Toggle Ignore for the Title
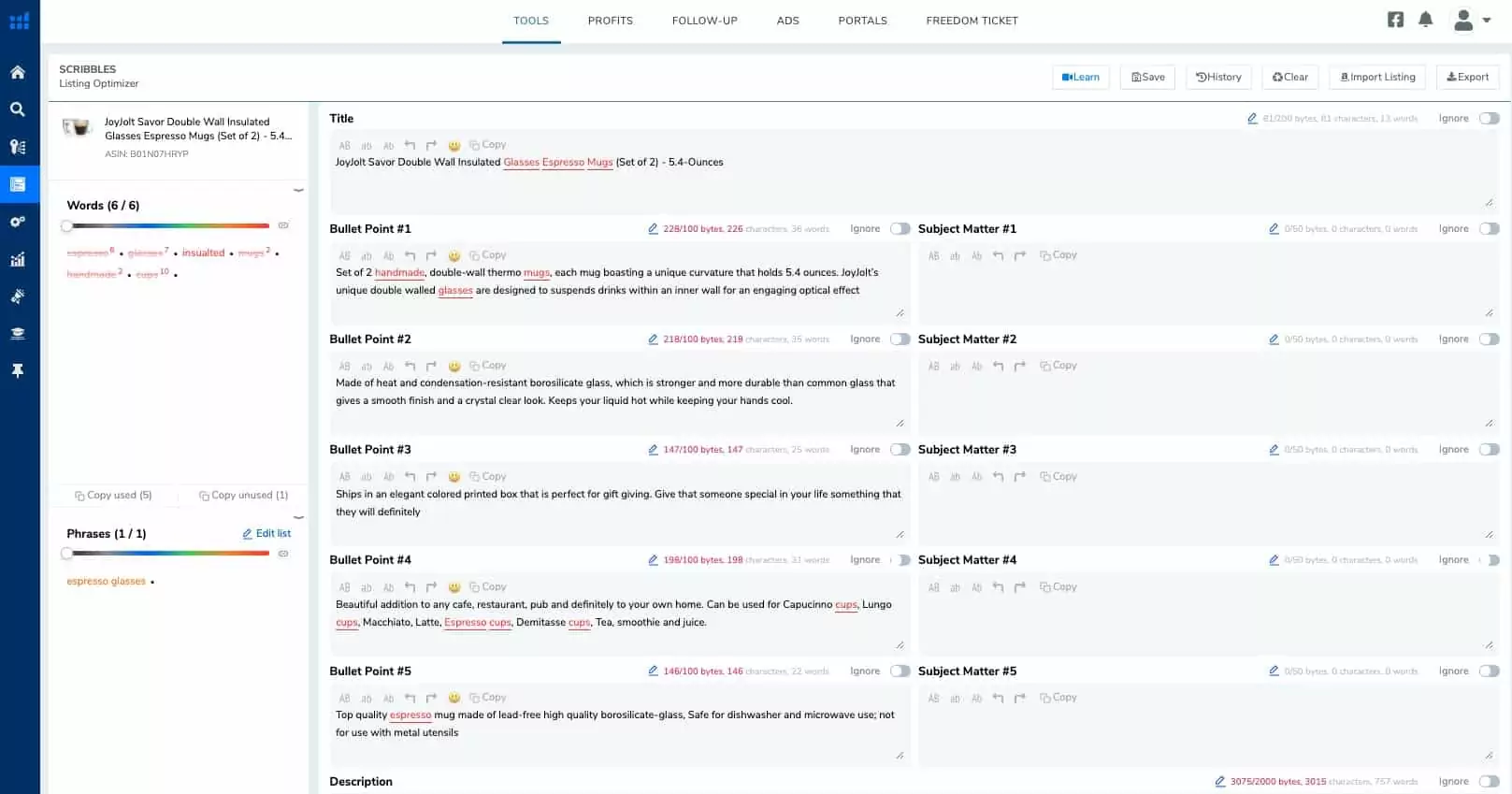 coord(1490,119)
